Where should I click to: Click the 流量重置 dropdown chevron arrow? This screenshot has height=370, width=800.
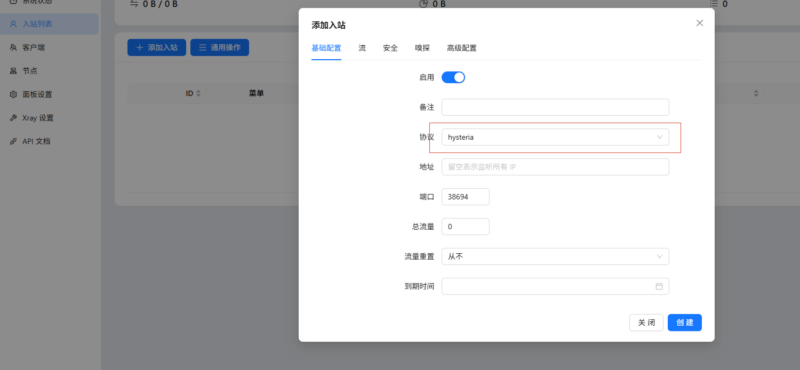click(x=659, y=256)
